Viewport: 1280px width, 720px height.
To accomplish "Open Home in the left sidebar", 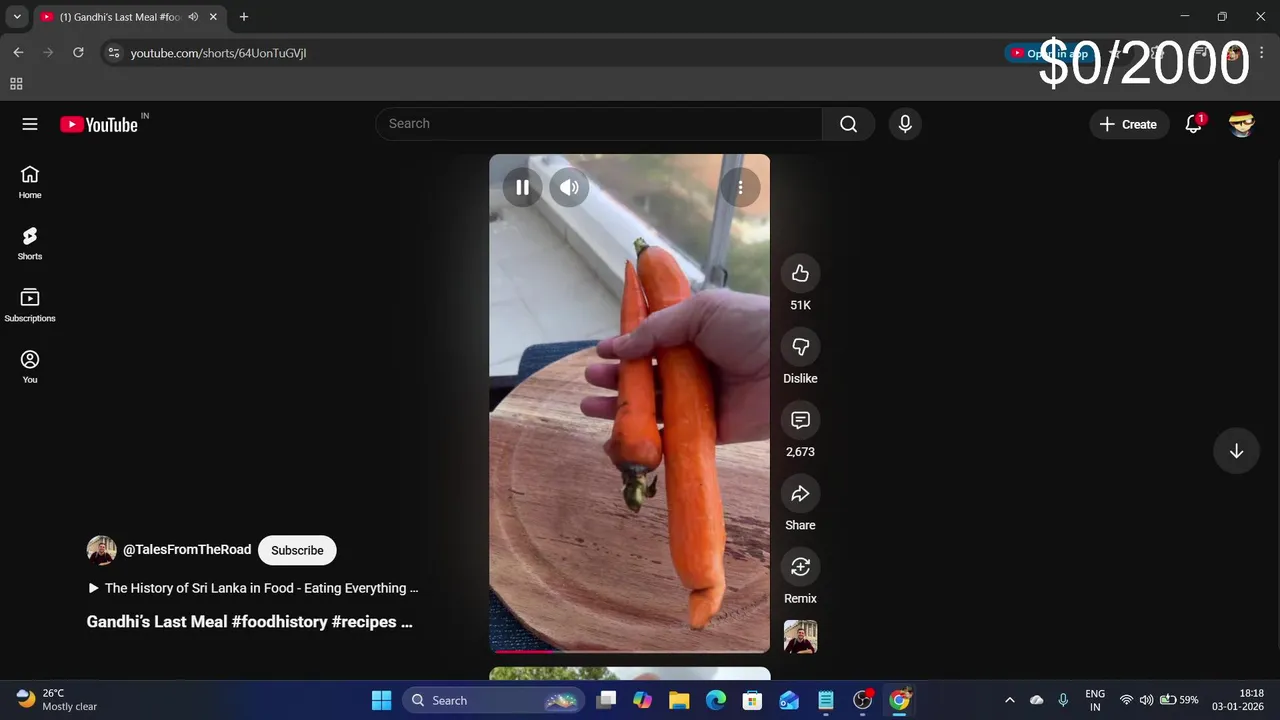I will [30, 182].
